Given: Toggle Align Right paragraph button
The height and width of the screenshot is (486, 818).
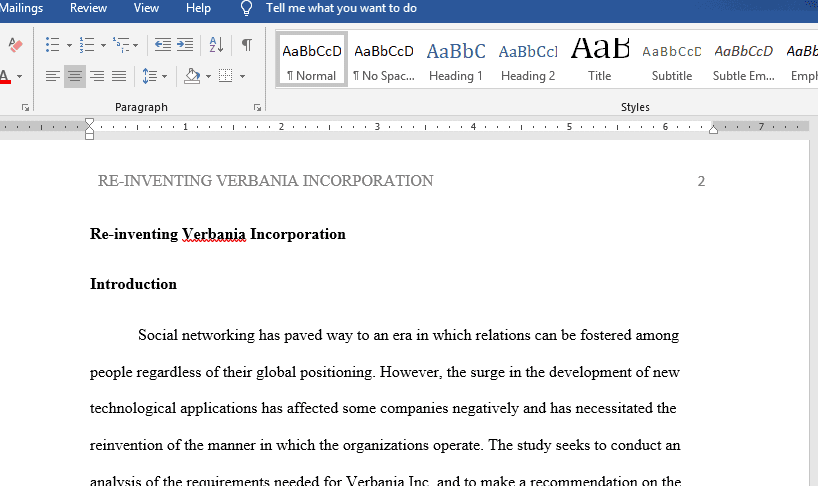Looking at the screenshot, I should (97, 76).
